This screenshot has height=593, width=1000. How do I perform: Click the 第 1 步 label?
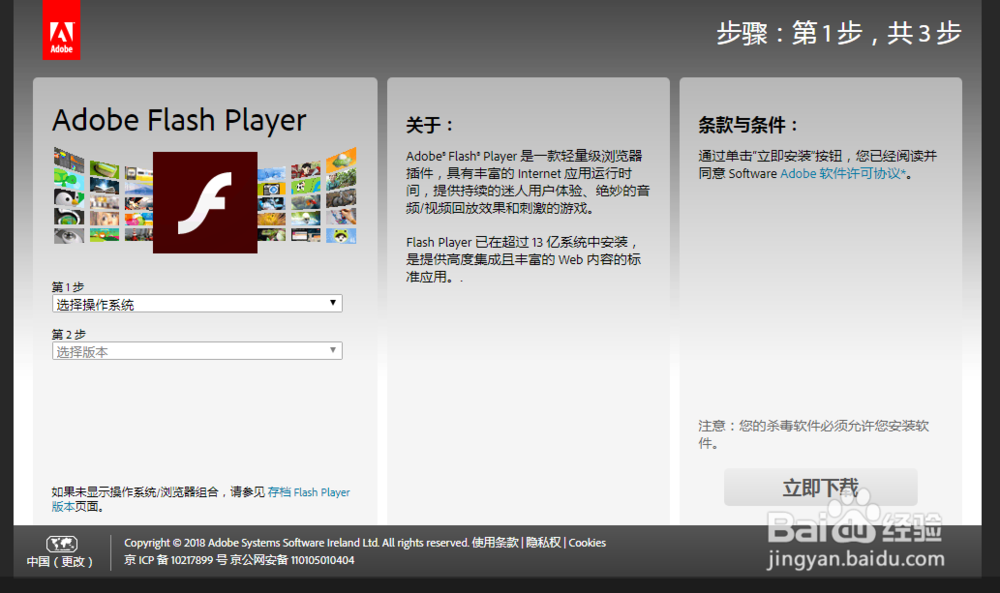[x=68, y=287]
